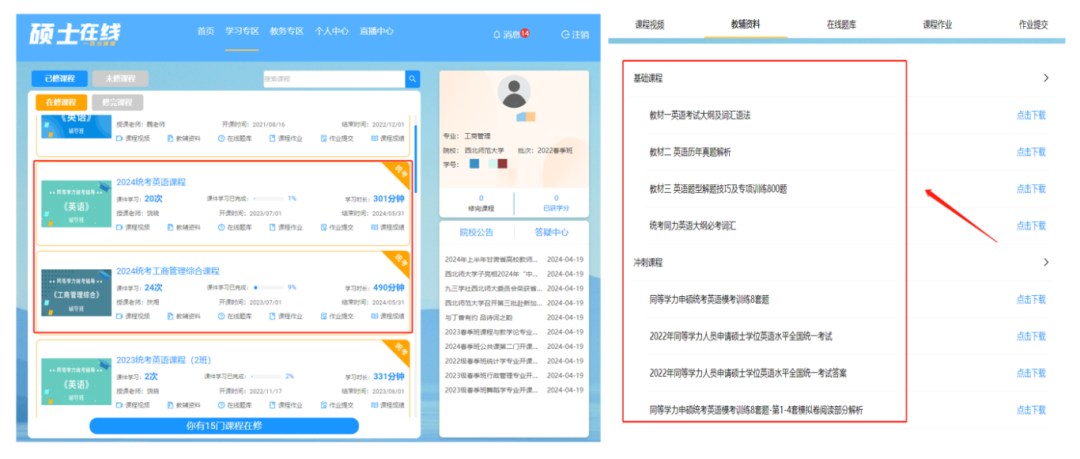
Task: Switch to the 答疑中心 tab
Action: [x=552, y=232]
